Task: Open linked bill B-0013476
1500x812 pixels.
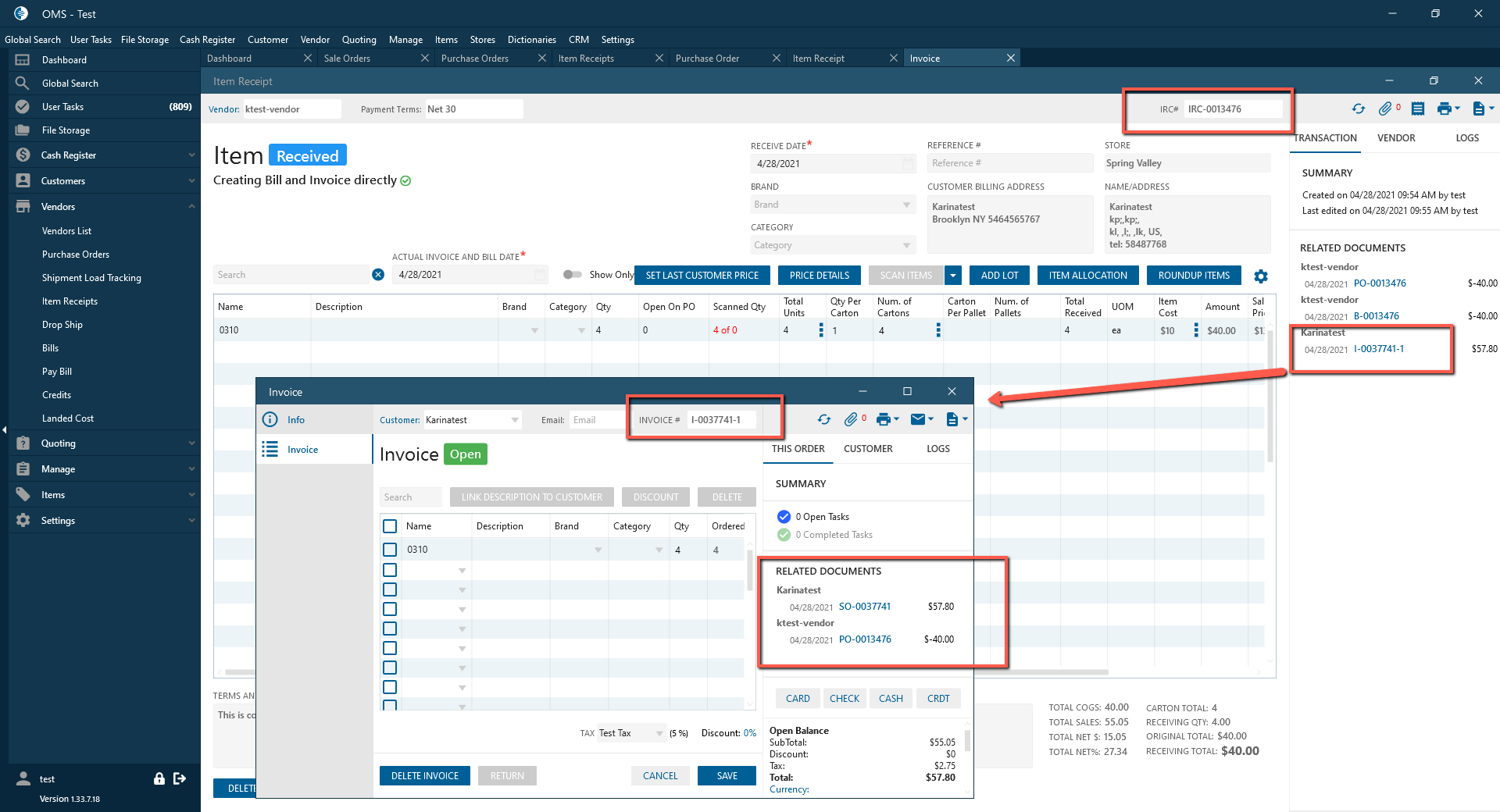Action: [x=1377, y=316]
